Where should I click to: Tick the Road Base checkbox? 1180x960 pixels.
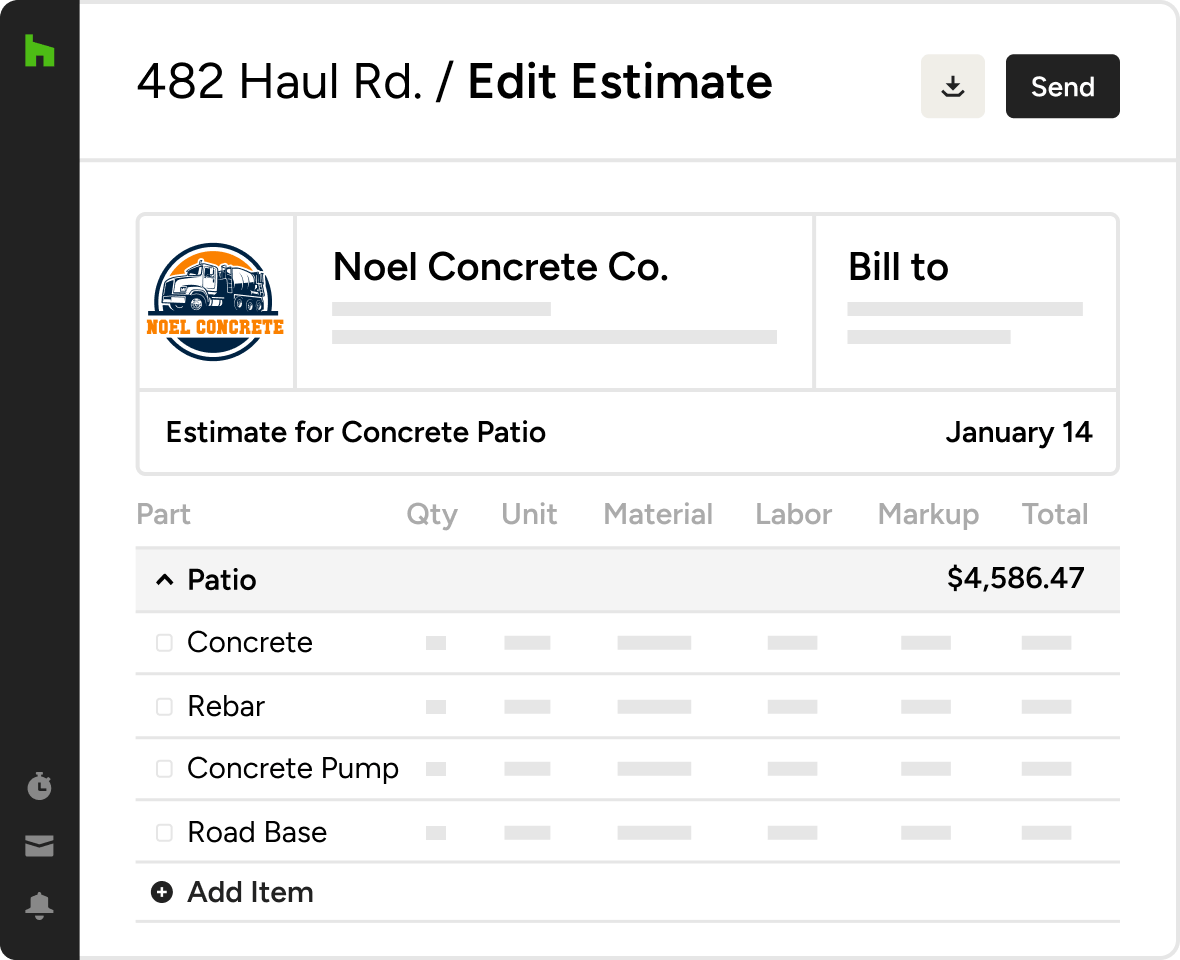click(164, 832)
